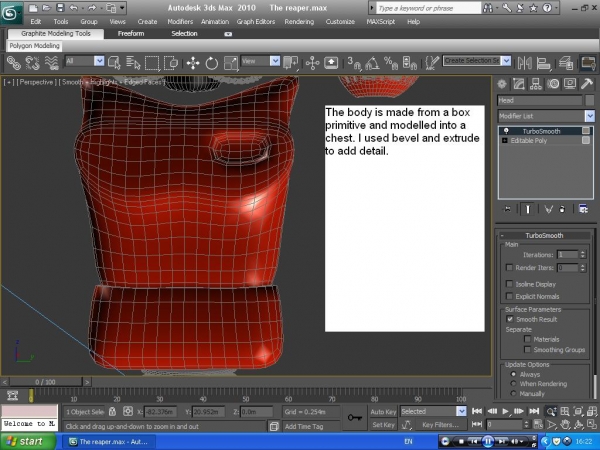The width and height of the screenshot is (600, 450).
Task: Open the Utilities hammer panel tab
Action: [587, 84]
